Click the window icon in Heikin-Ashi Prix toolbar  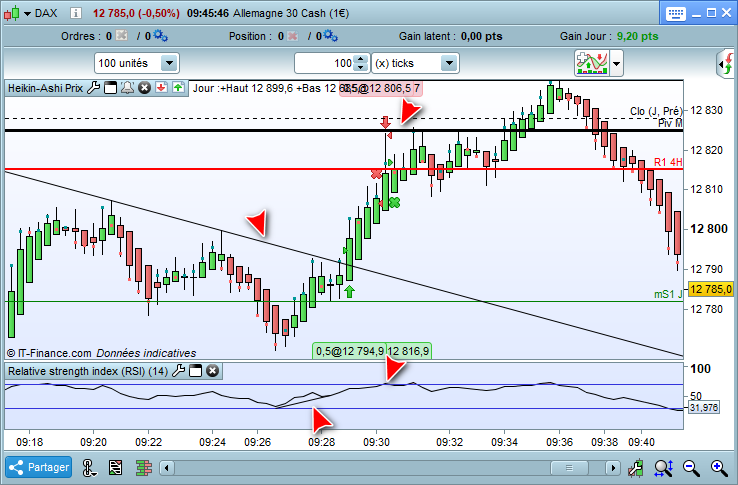[111, 88]
